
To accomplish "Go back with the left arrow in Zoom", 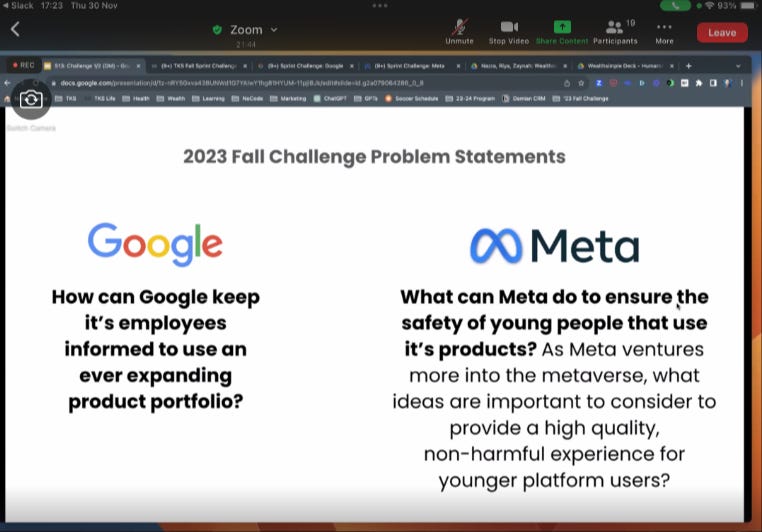I will 15,29.
